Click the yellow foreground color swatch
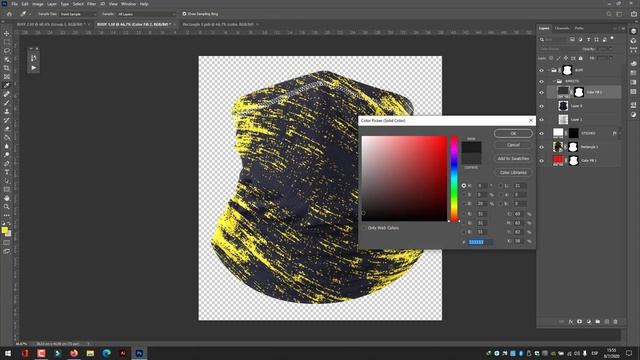The image size is (640, 360). [4, 230]
